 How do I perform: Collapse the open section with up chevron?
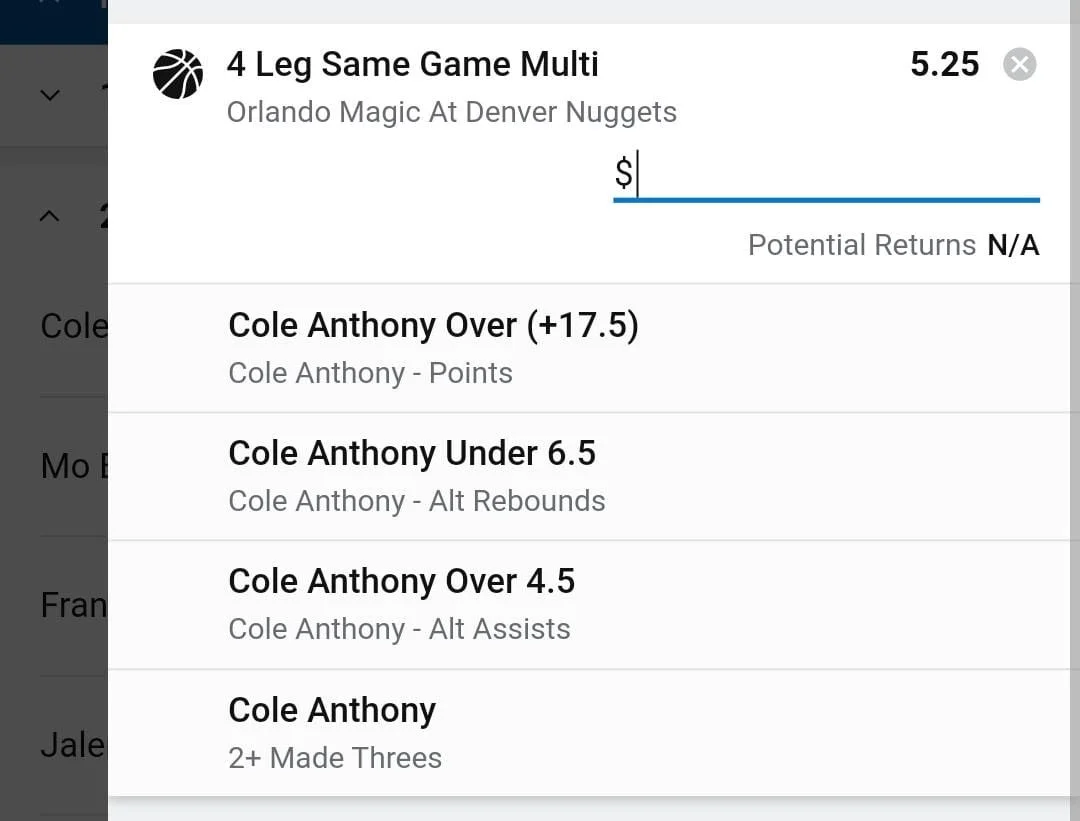(50, 216)
